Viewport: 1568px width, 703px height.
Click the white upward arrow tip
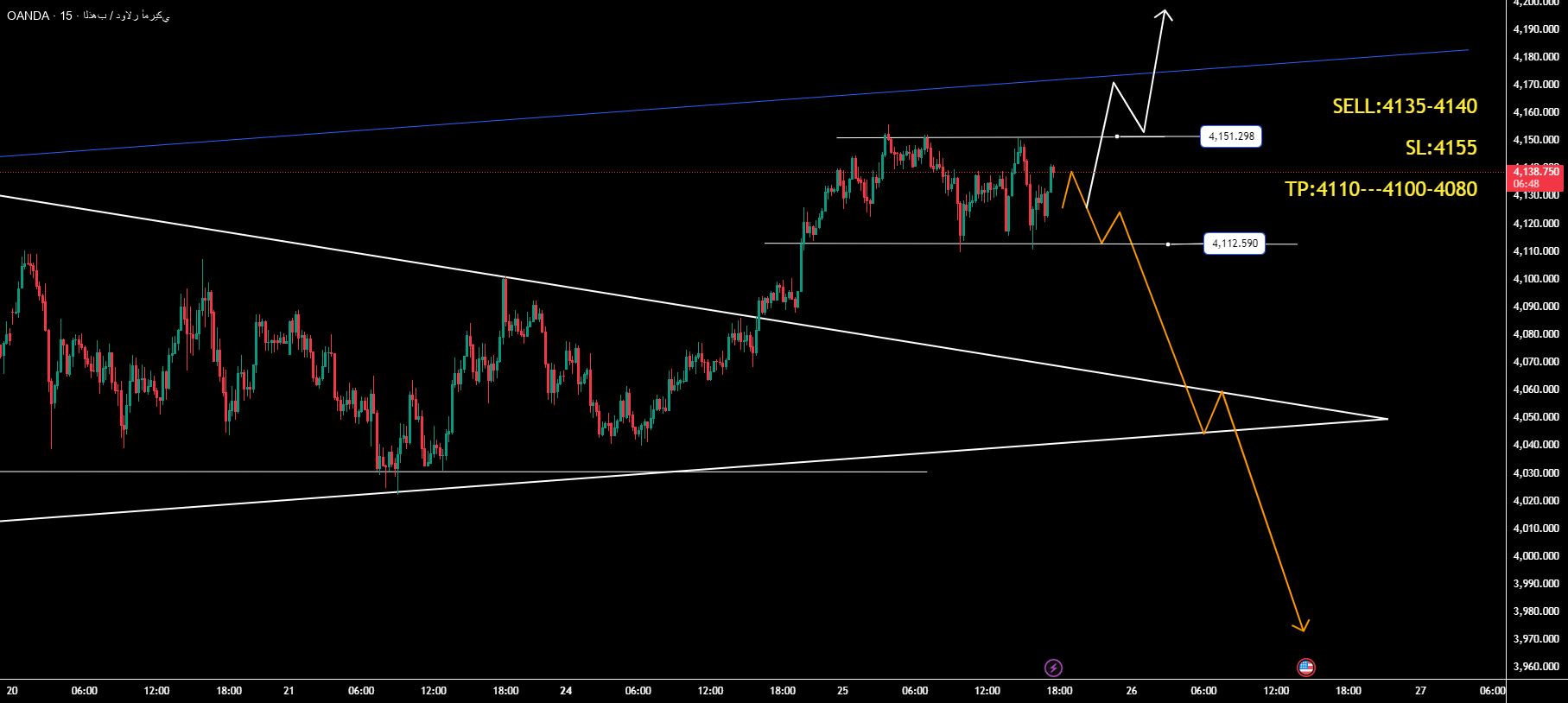1165,12
